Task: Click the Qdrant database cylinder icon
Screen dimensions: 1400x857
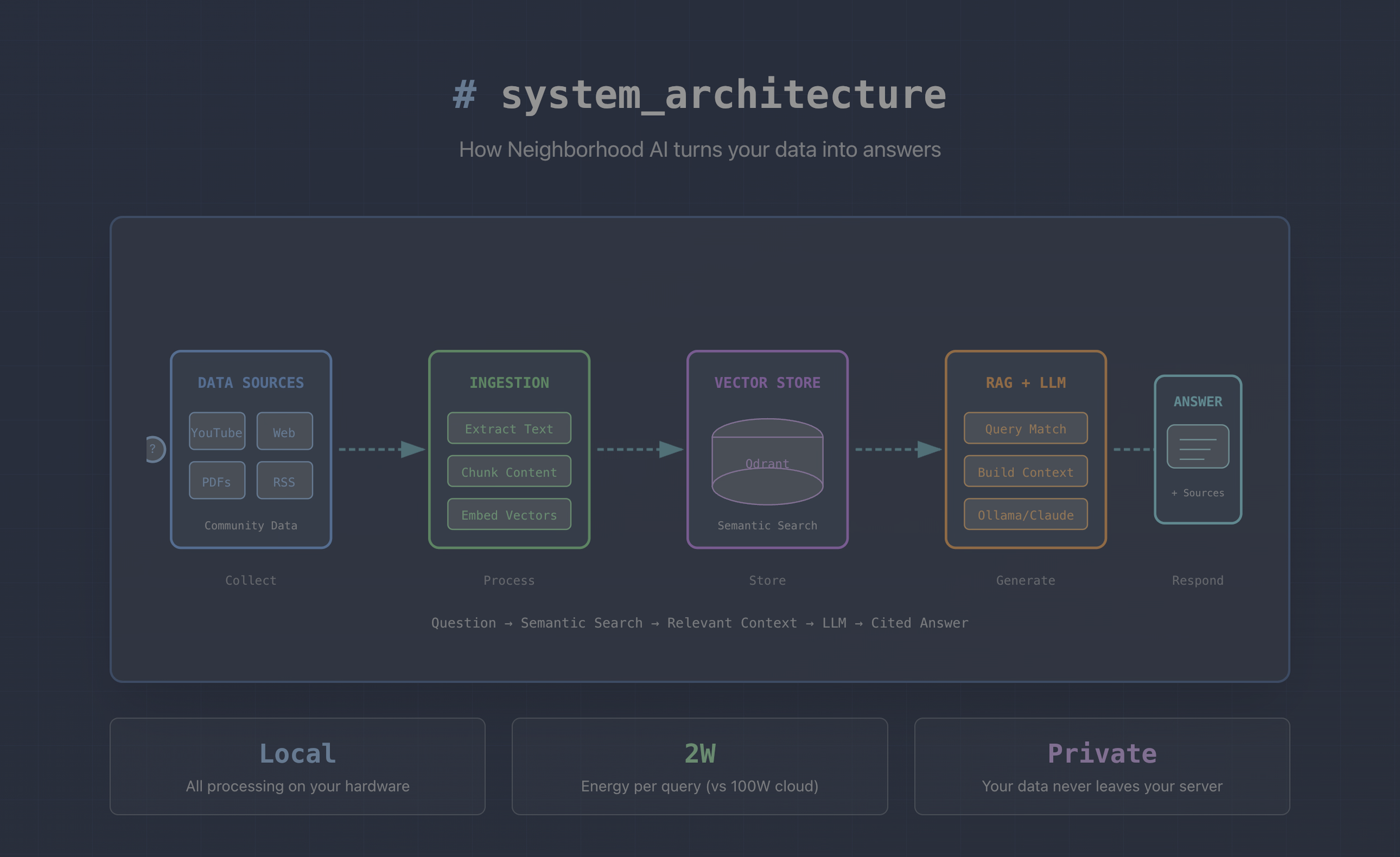Action: (767, 462)
